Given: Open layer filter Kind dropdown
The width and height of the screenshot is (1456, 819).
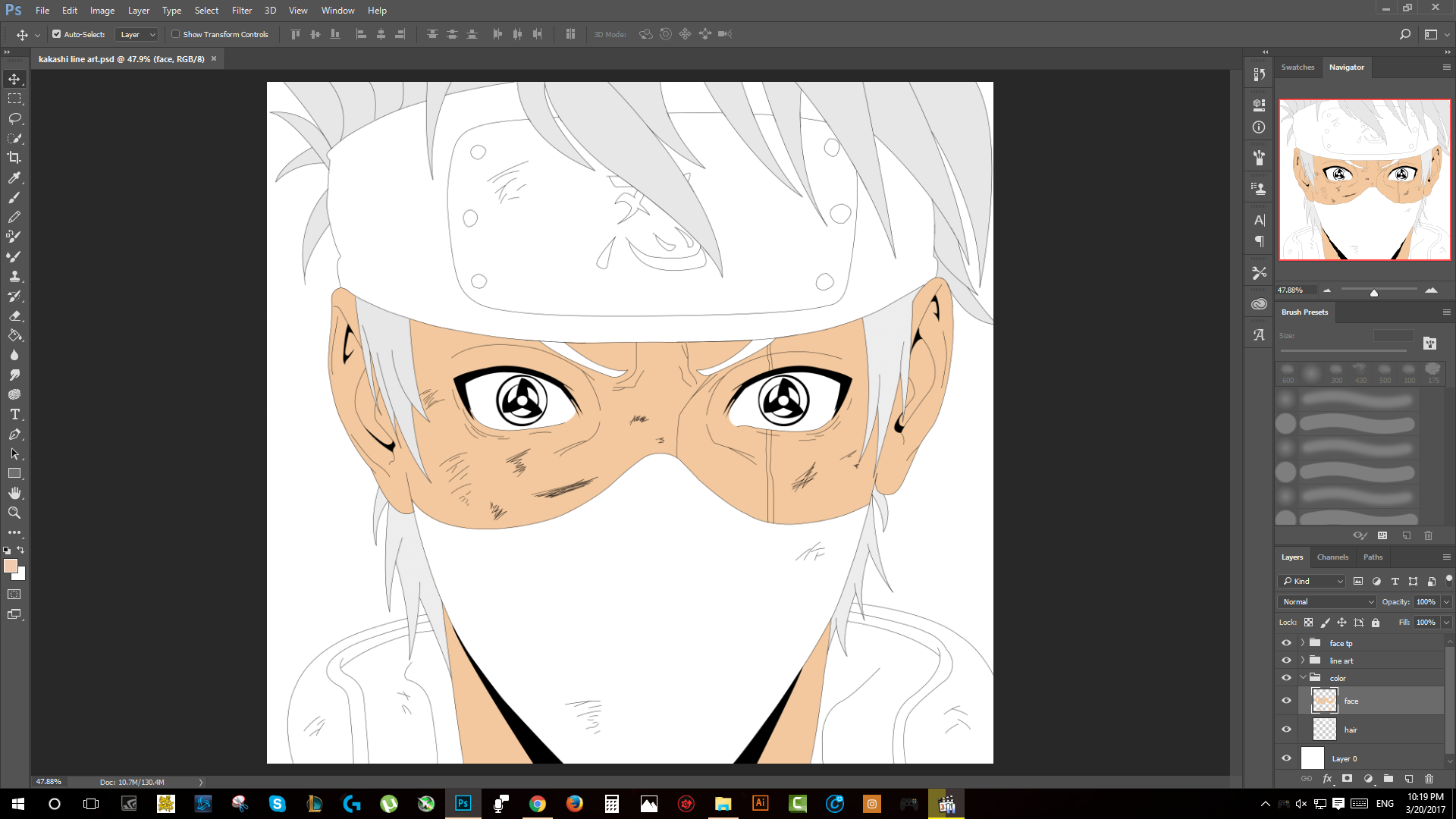Looking at the screenshot, I should (1312, 581).
